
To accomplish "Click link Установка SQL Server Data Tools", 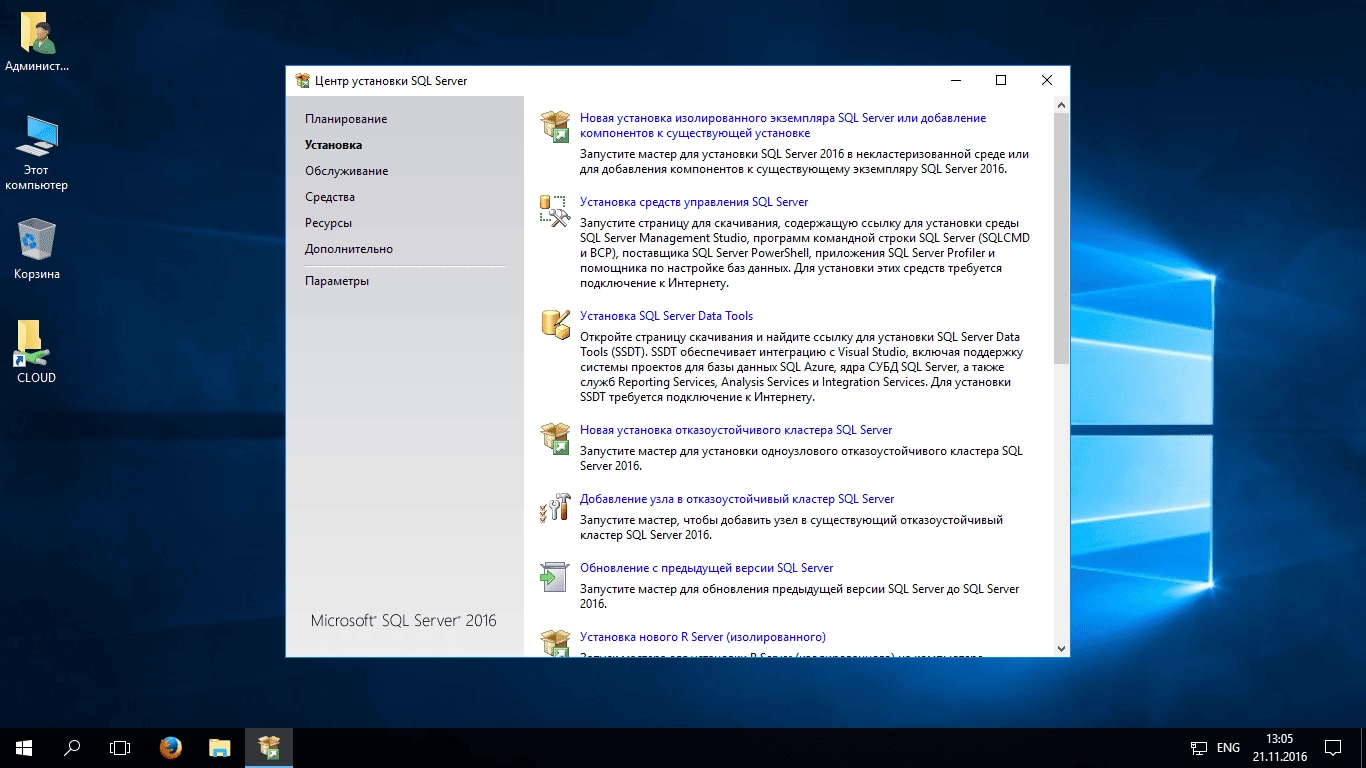I will 667,316.
